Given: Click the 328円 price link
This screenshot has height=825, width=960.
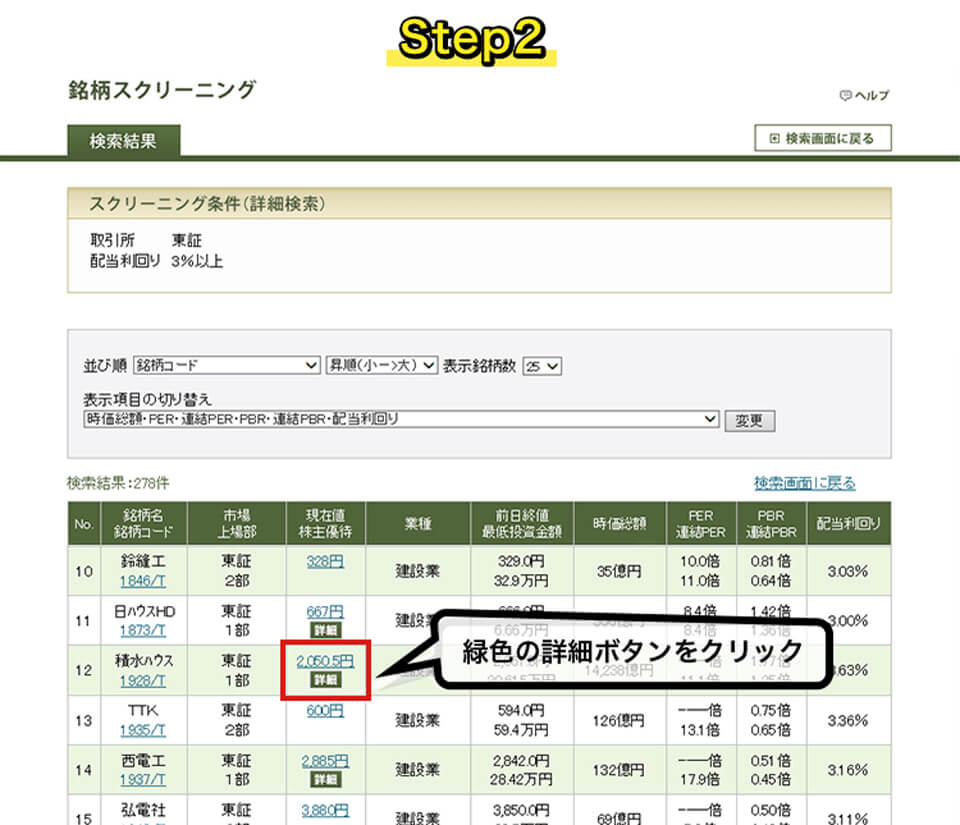Looking at the screenshot, I should pyautogui.click(x=325, y=561).
